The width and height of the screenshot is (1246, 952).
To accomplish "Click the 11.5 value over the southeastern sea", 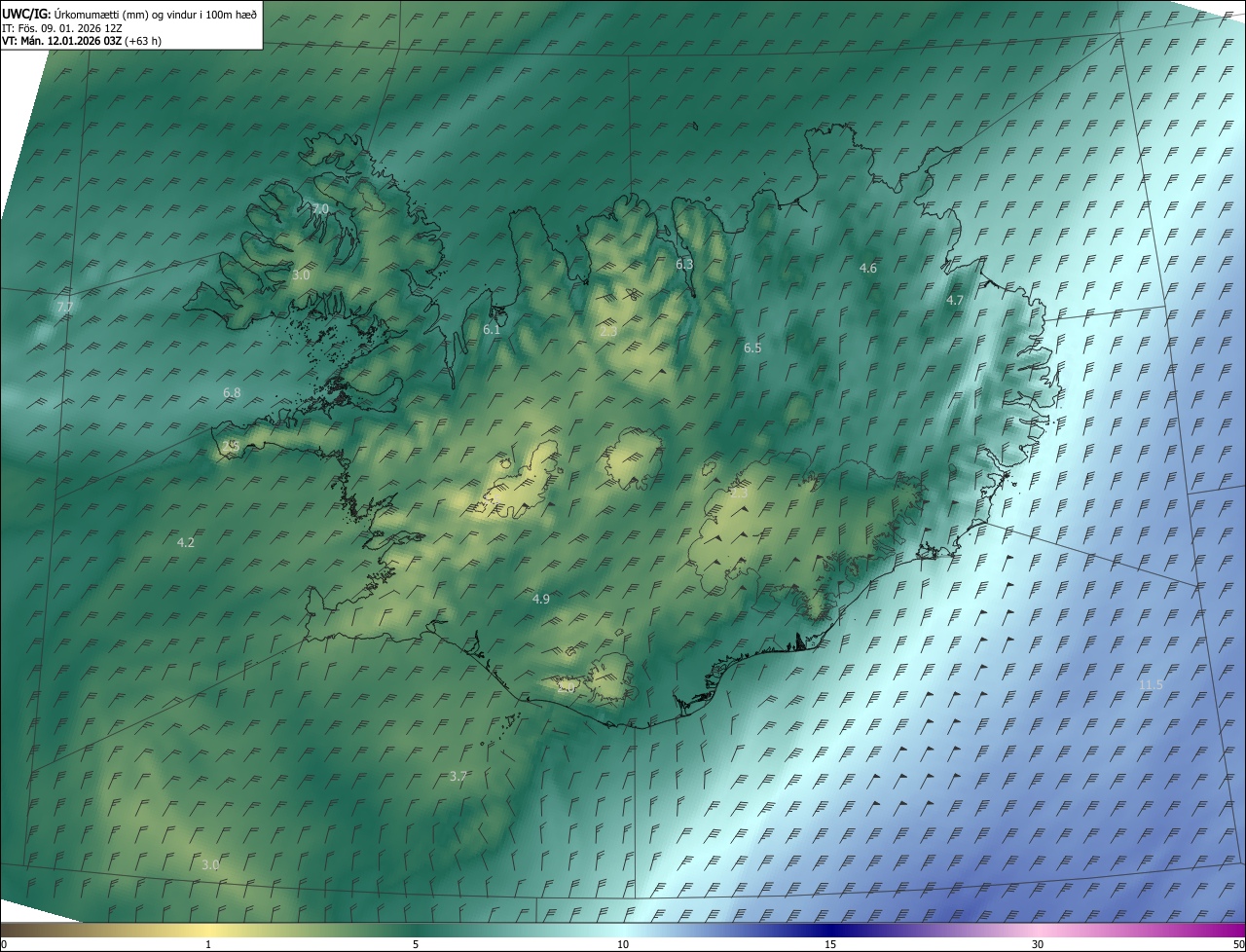I will tap(1151, 685).
